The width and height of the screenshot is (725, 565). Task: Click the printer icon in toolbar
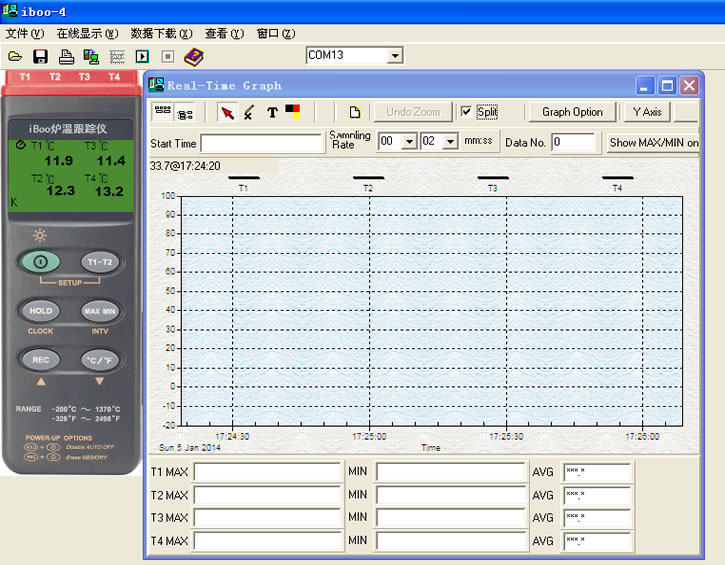[66, 56]
